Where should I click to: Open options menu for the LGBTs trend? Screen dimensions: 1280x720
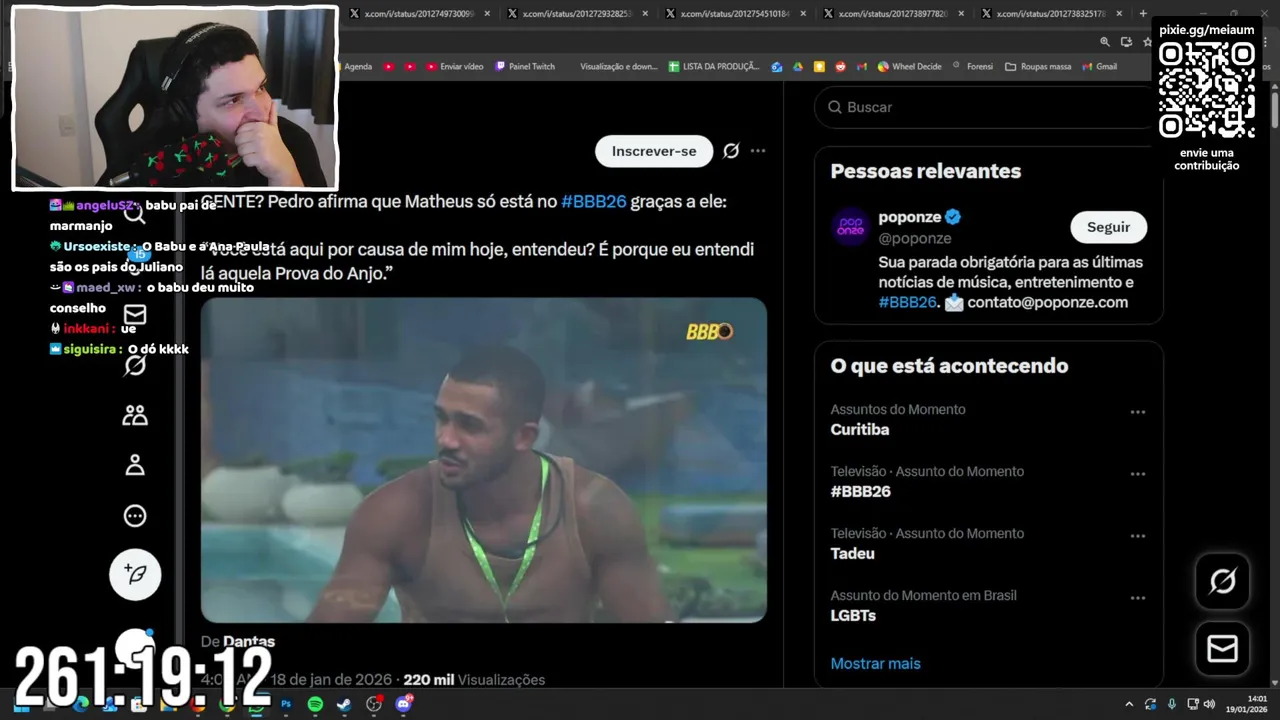pos(1137,598)
